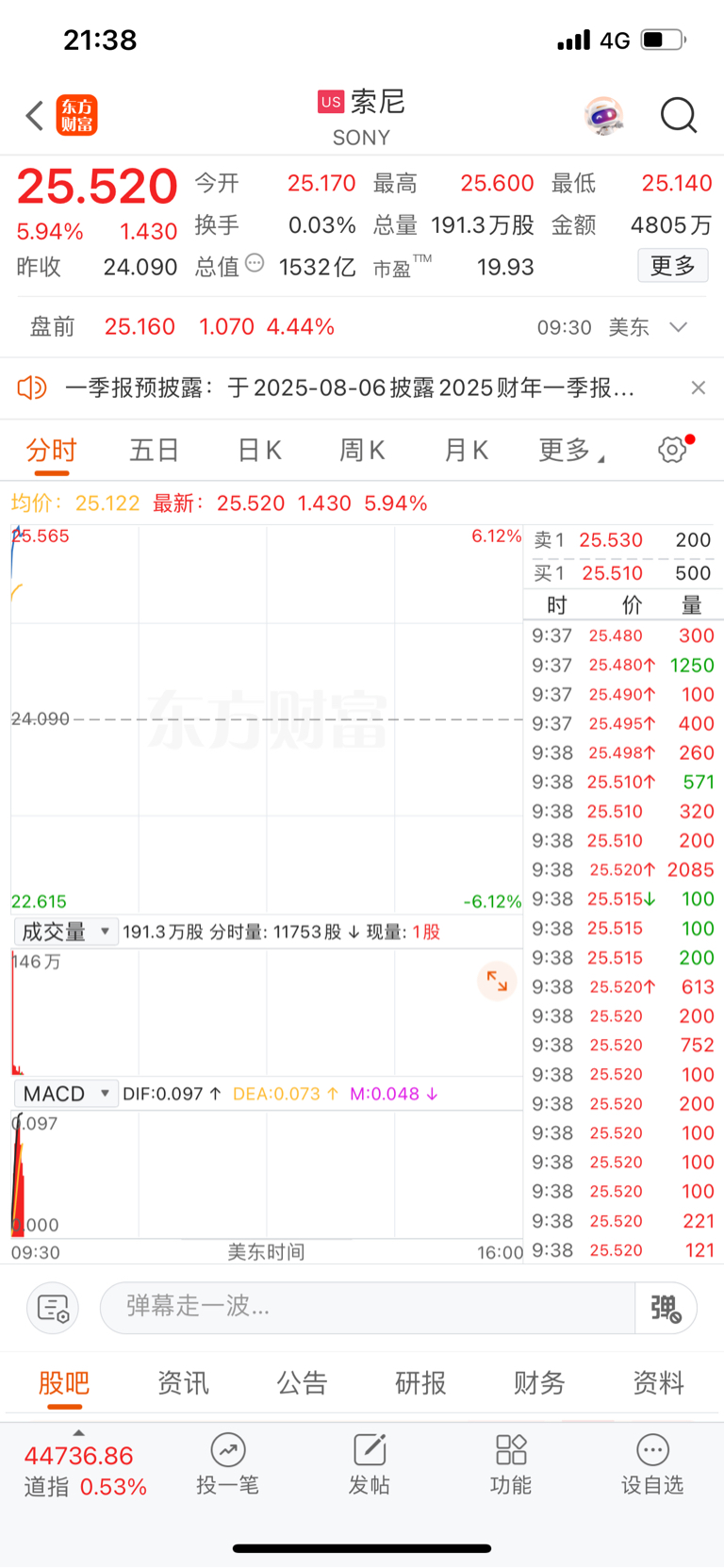The height and width of the screenshot is (1568, 724).
Task: Tap the 弹幕走一波 comment input field
Action: pyautogui.click(x=368, y=1308)
